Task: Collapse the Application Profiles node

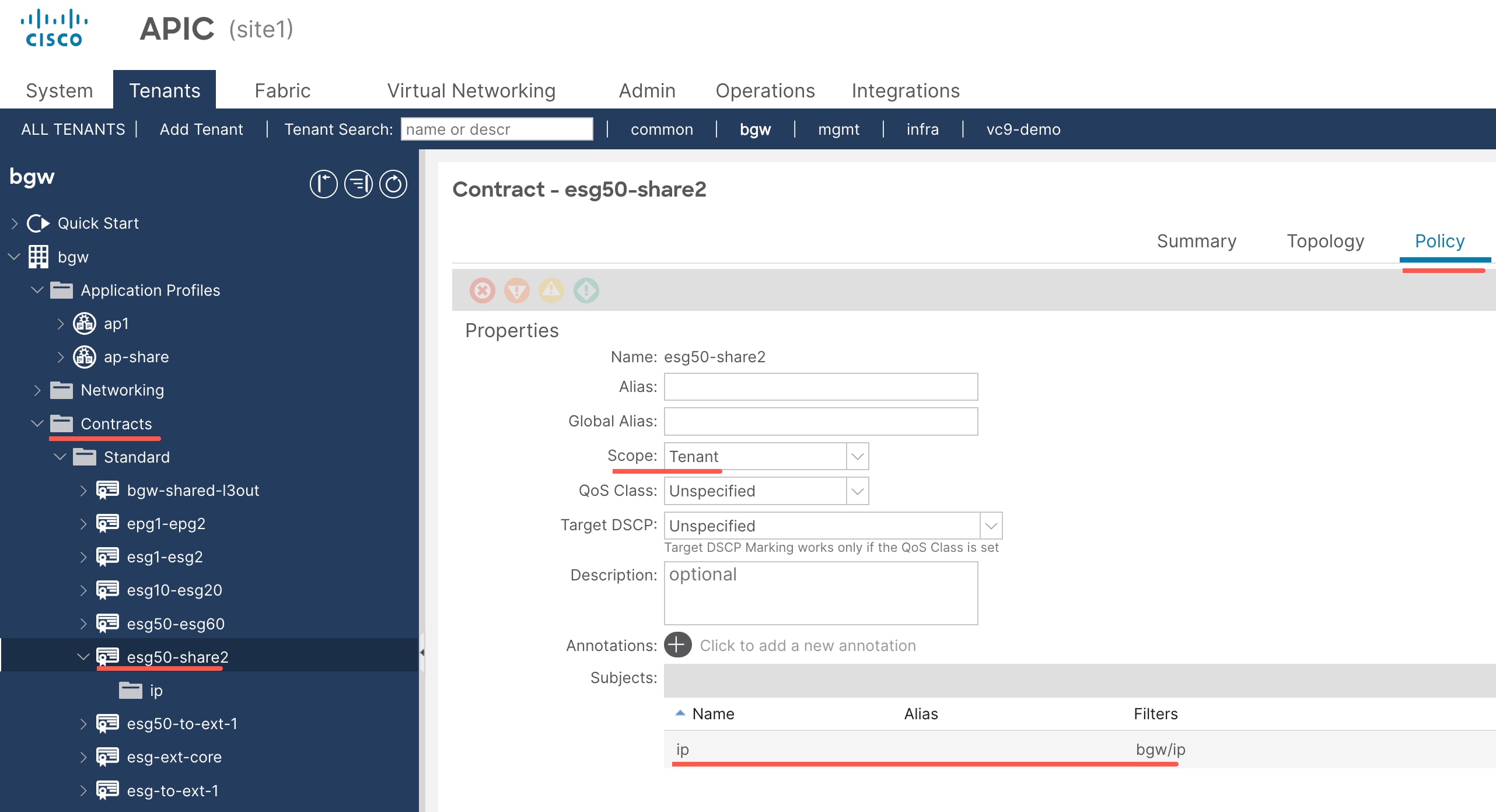Action: (x=37, y=290)
